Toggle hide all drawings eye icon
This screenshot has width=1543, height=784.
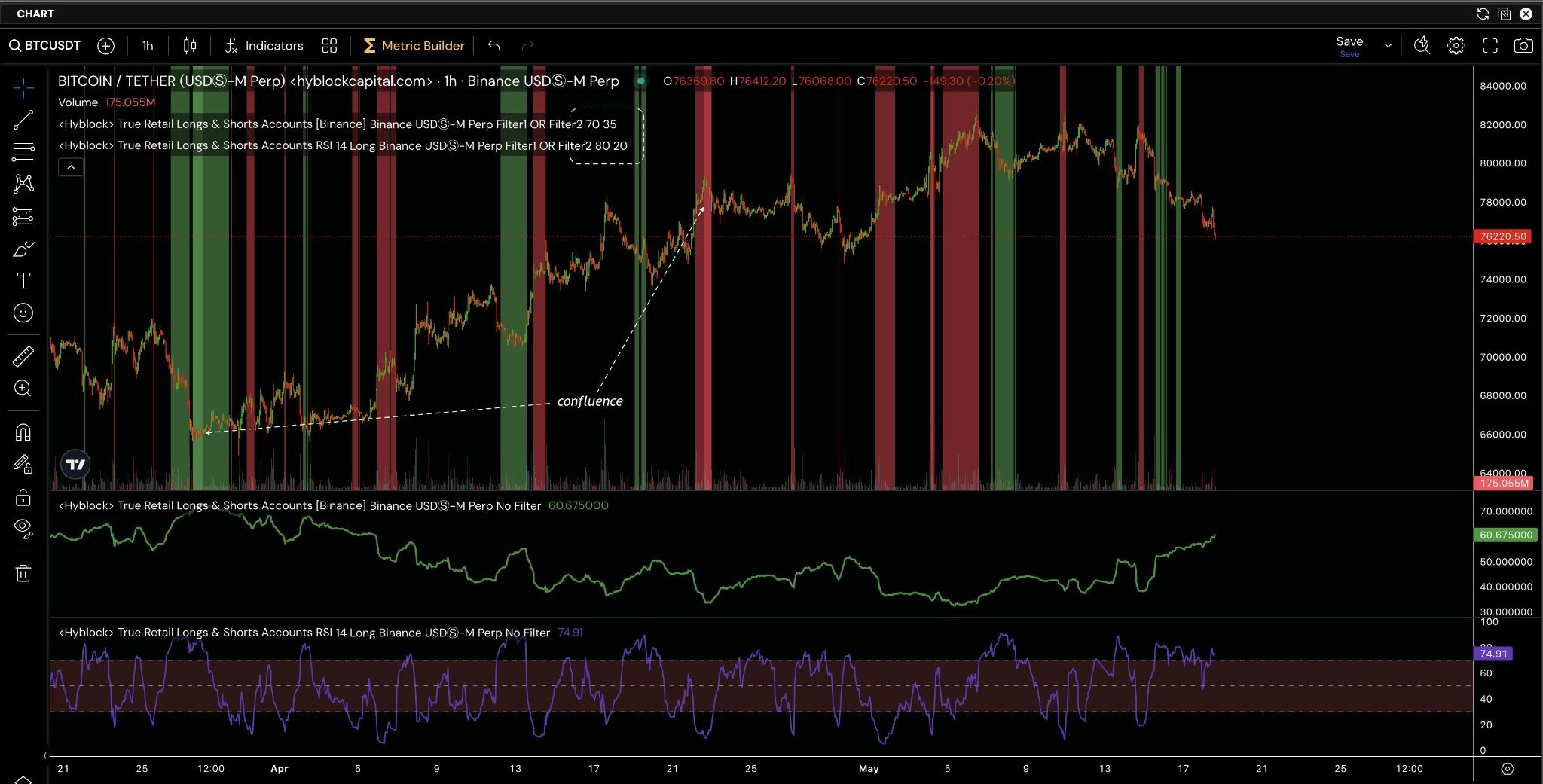(23, 529)
